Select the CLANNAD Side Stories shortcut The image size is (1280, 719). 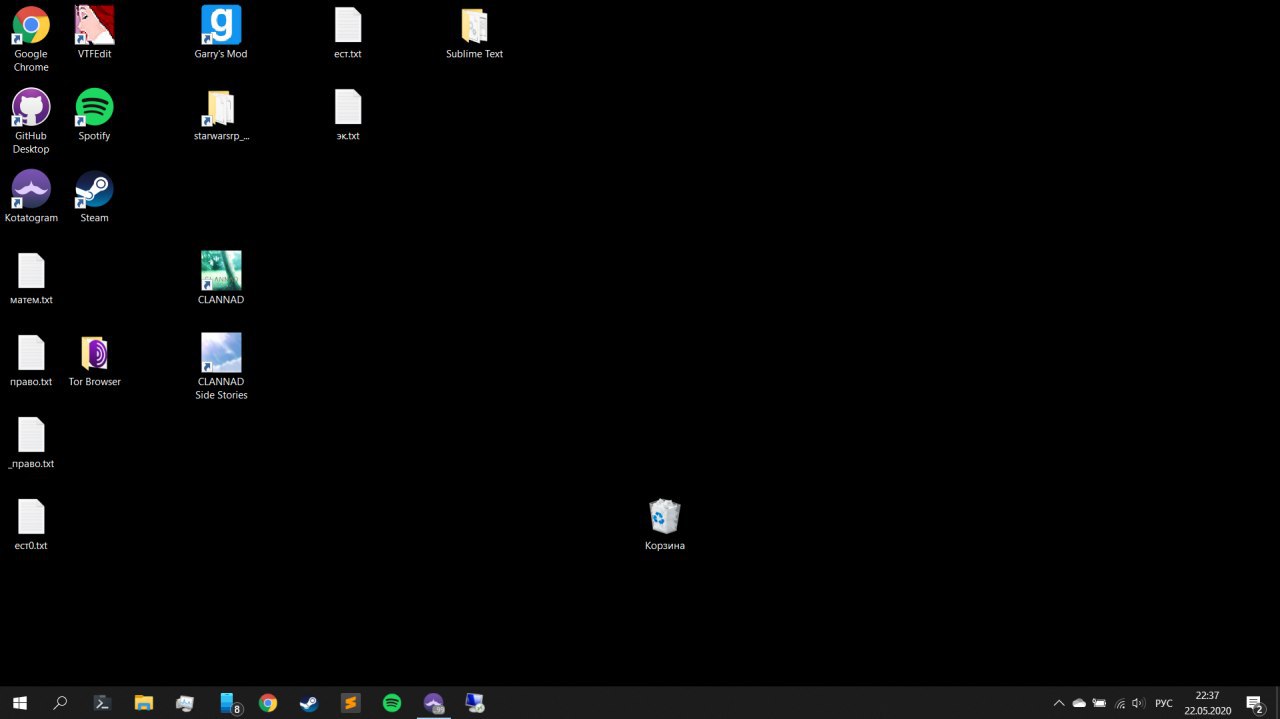coord(221,366)
